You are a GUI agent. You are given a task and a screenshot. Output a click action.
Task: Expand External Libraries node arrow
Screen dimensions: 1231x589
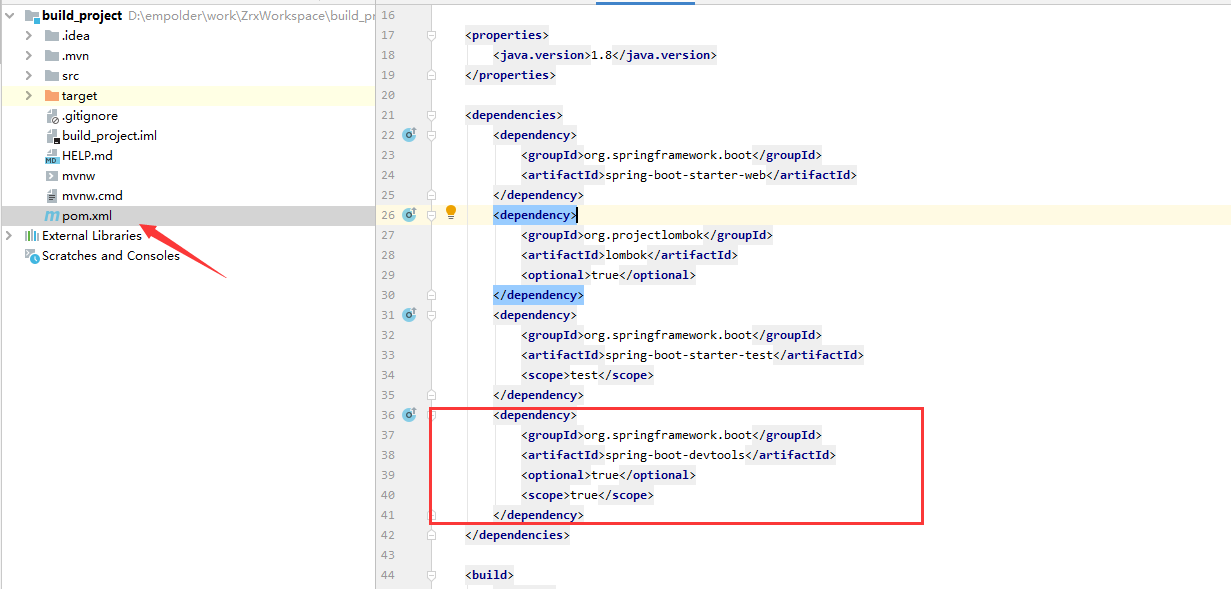click(10, 236)
